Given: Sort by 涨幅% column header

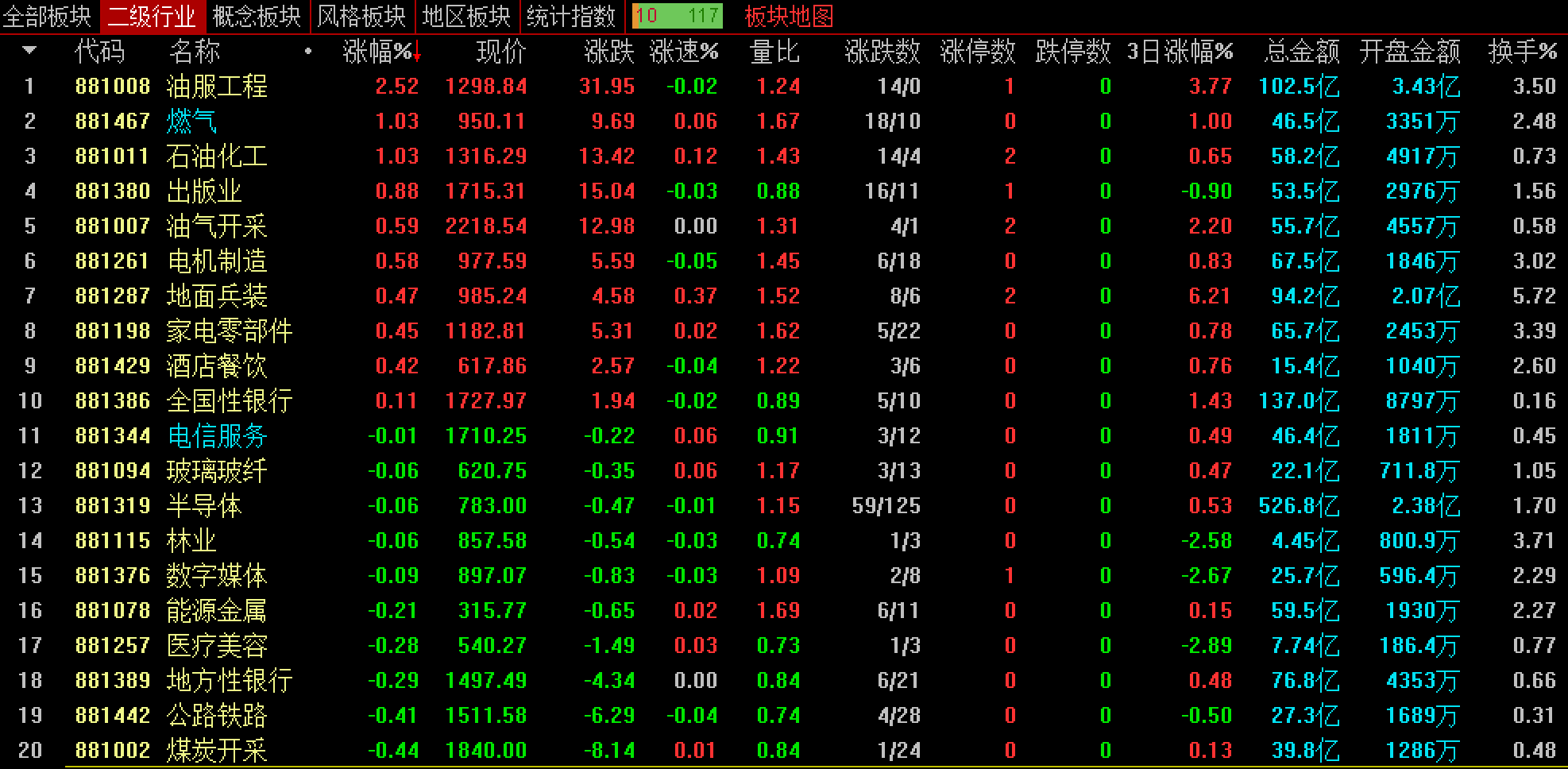Looking at the screenshot, I should click(381, 52).
